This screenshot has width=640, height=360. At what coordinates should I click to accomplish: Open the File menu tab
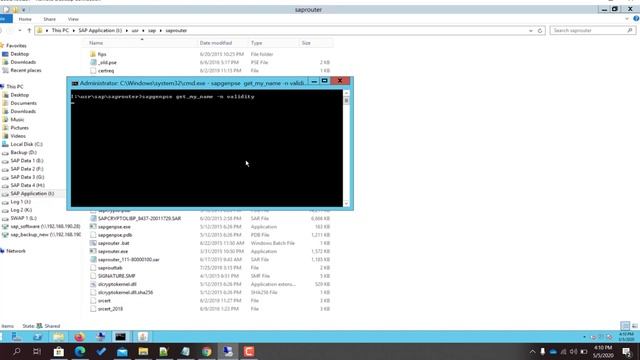point(6,19)
